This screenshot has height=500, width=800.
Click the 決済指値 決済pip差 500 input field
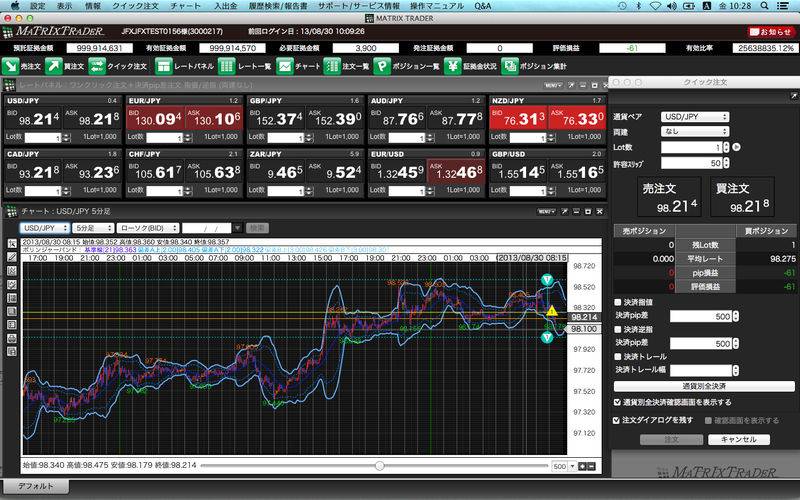click(701, 316)
